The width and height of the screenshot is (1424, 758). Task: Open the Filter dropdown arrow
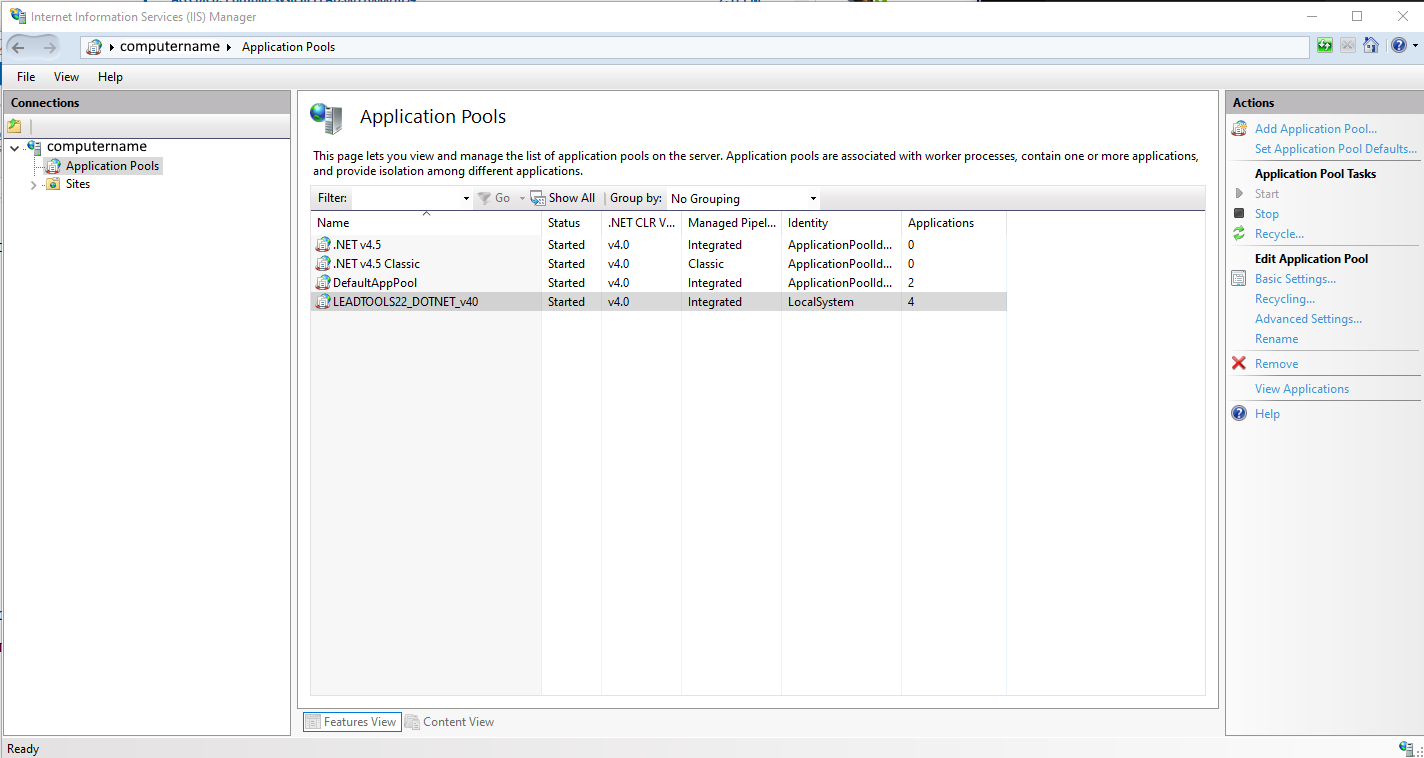click(x=466, y=199)
